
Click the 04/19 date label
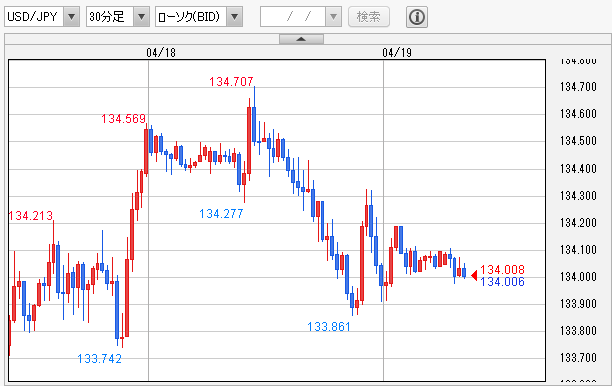pos(397,53)
